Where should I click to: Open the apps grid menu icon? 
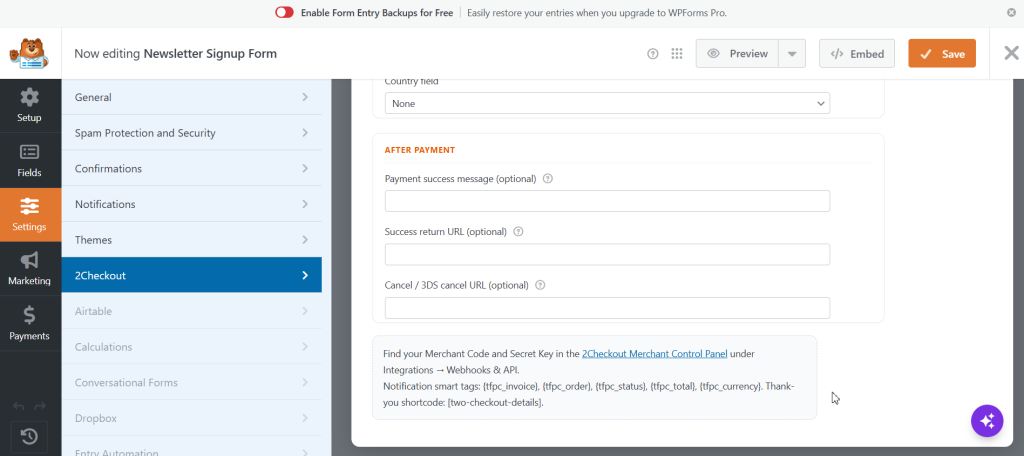[x=677, y=54]
